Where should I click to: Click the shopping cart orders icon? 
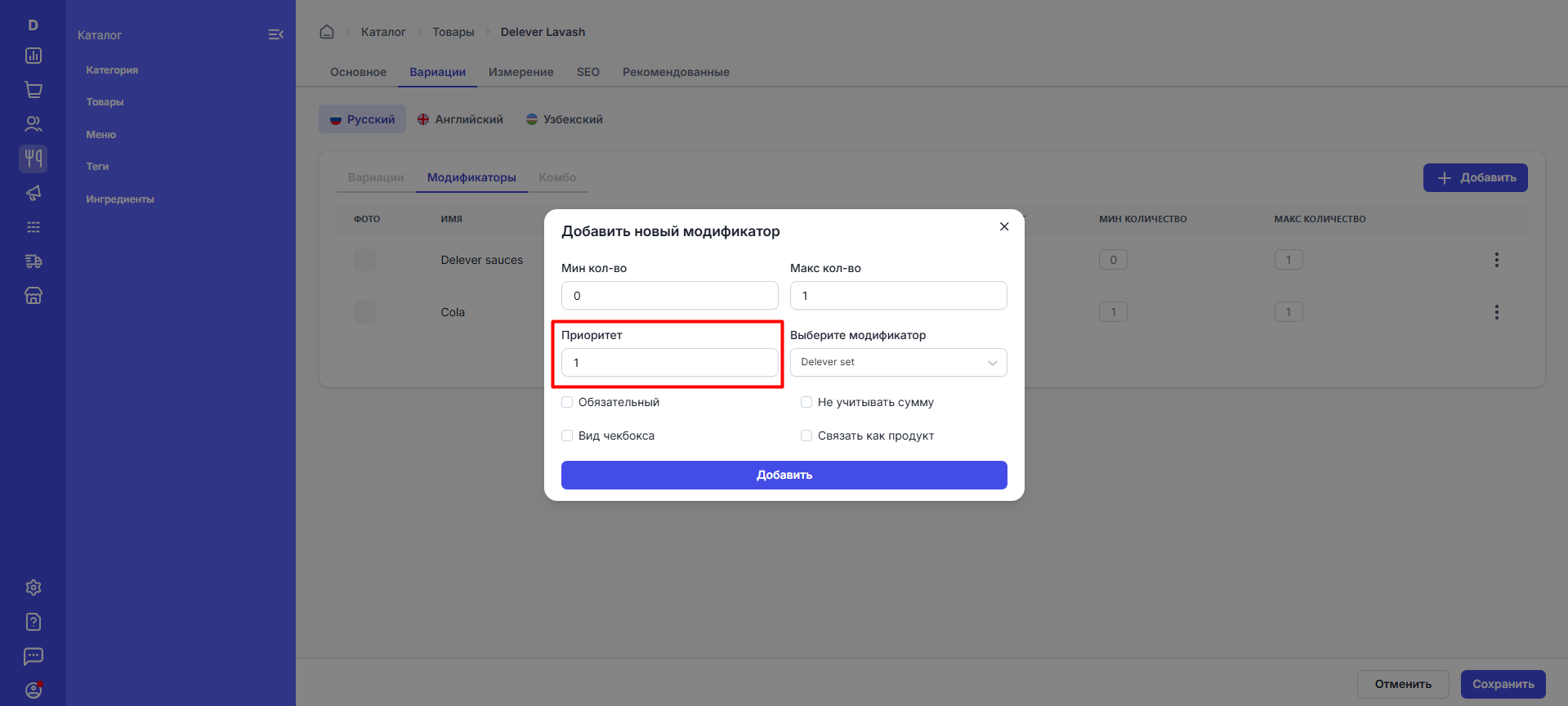click(34, 90)
